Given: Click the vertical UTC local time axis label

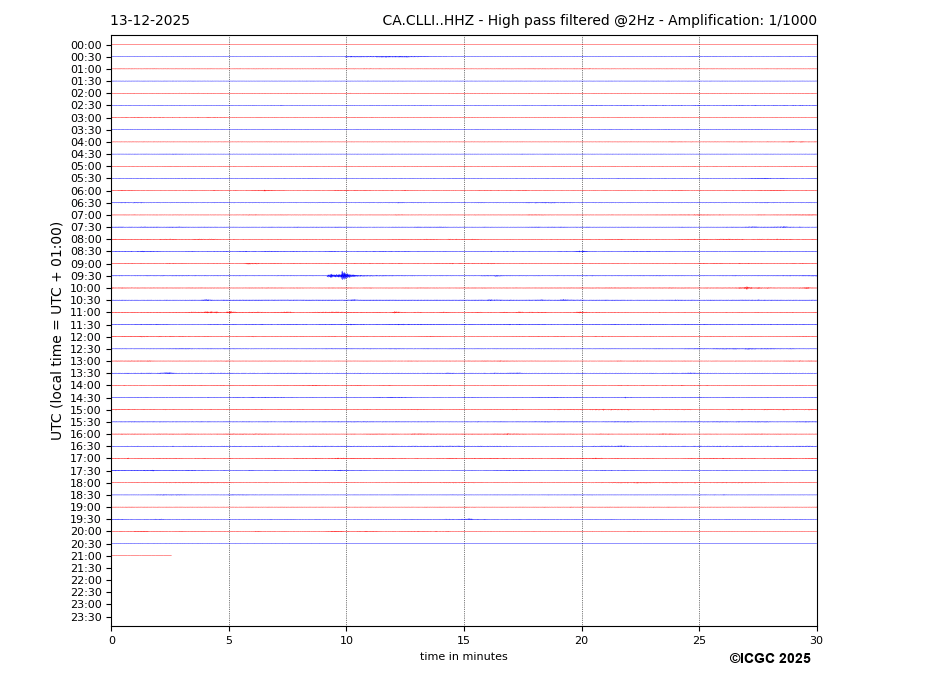Looking at the screenshot, I should [x=57, y=330].
